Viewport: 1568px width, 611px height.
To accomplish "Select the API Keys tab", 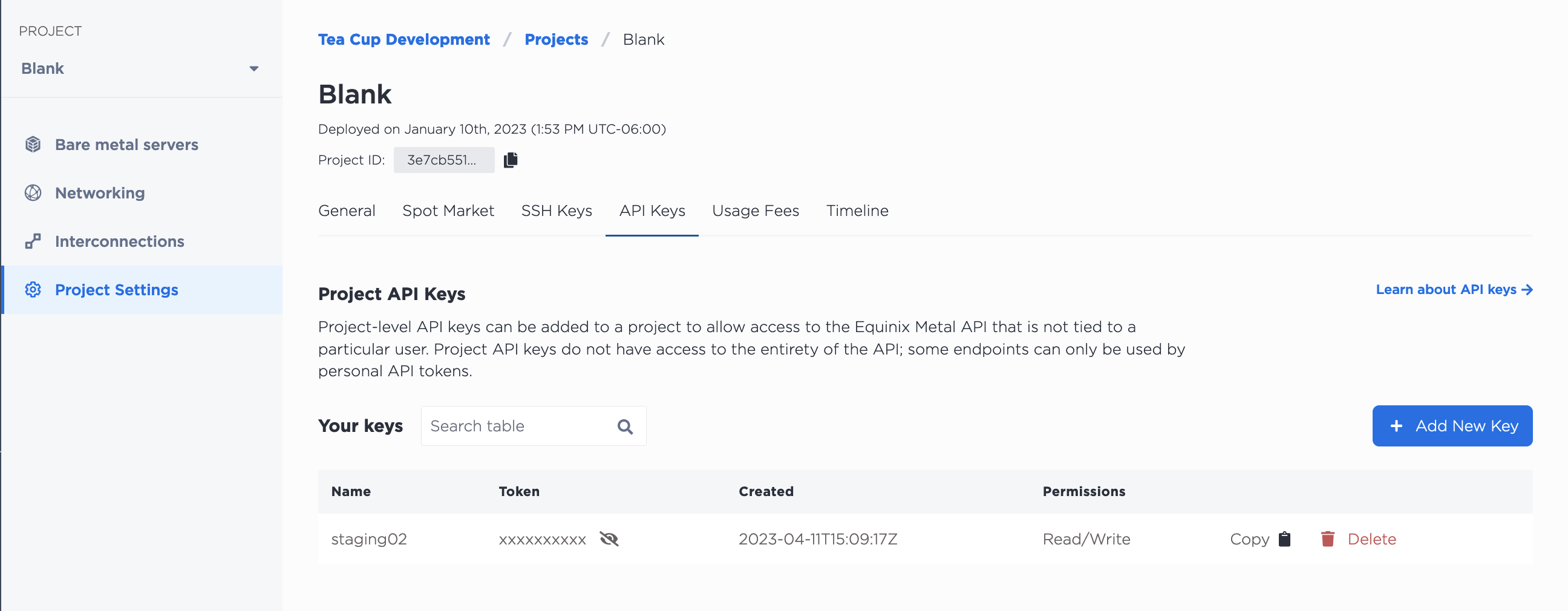I will click(x=652, y=211).
